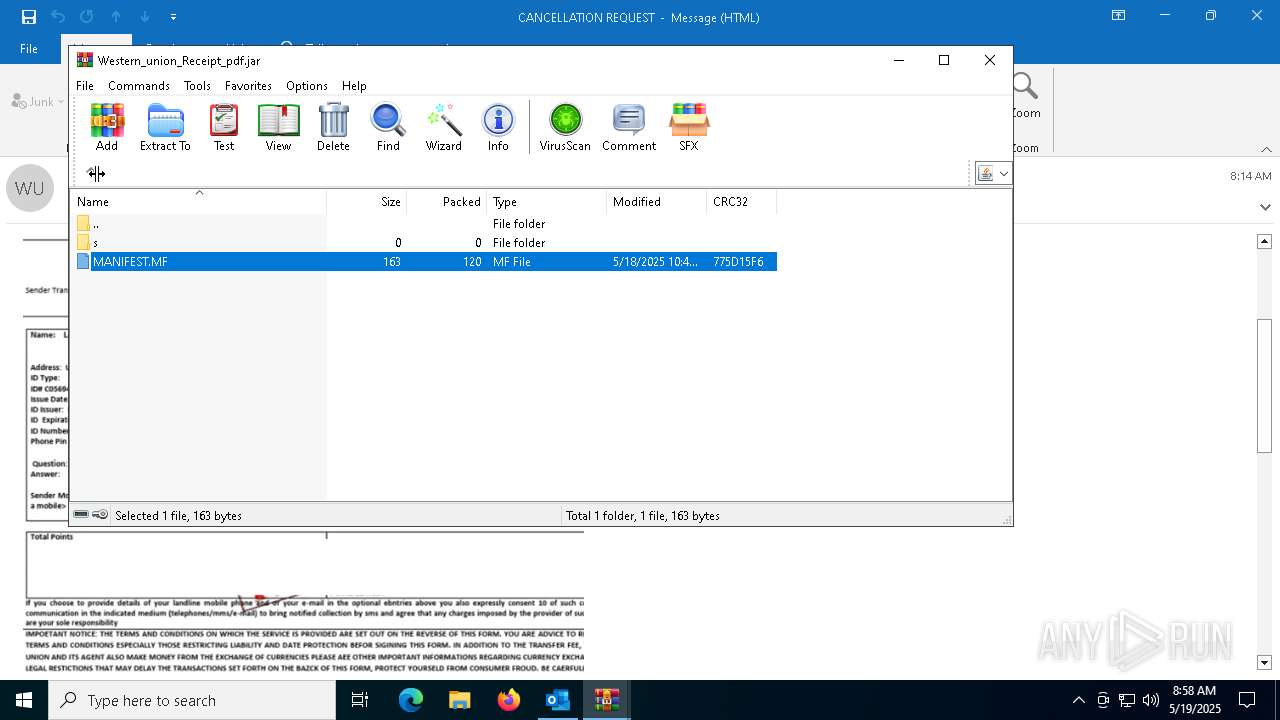Click the WU sender avatar

click(30, 188)
